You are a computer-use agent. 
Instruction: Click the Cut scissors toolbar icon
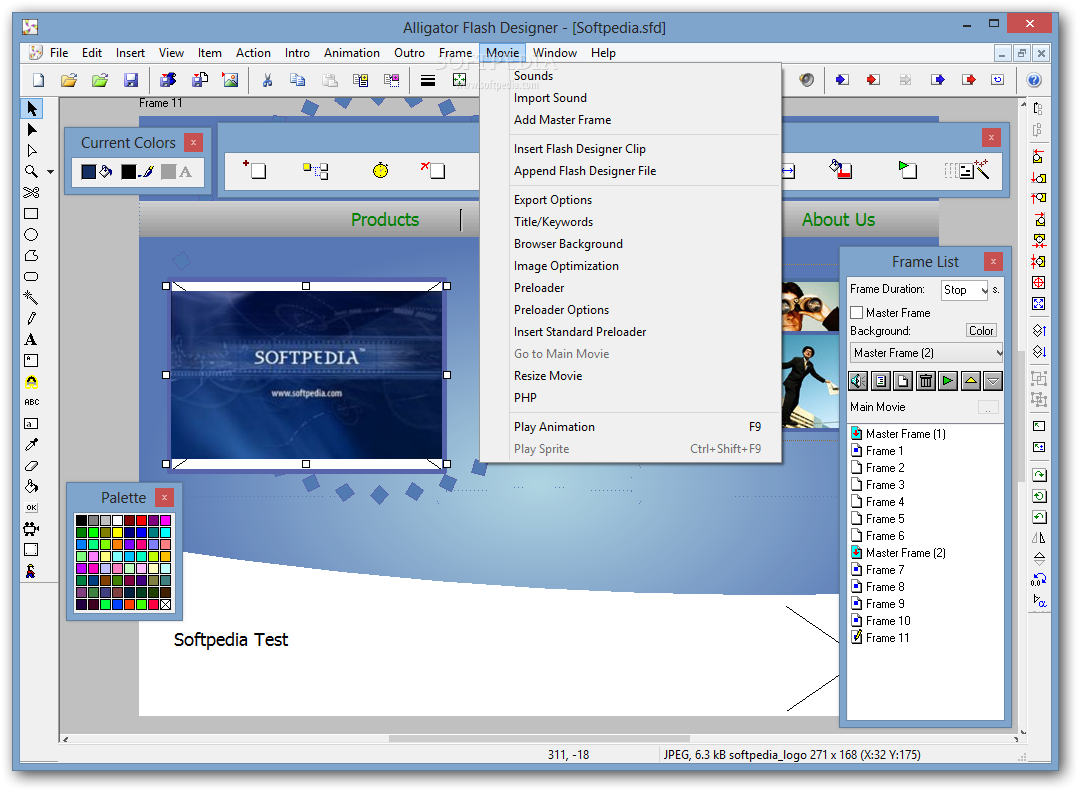(x=267, y=81)
